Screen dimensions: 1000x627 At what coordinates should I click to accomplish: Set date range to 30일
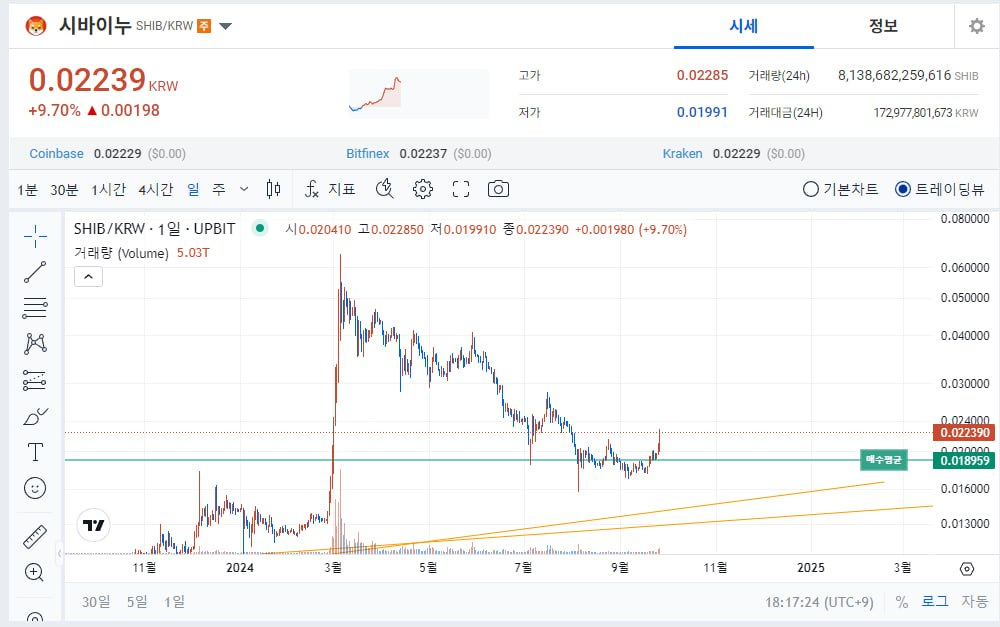point(96,601)
